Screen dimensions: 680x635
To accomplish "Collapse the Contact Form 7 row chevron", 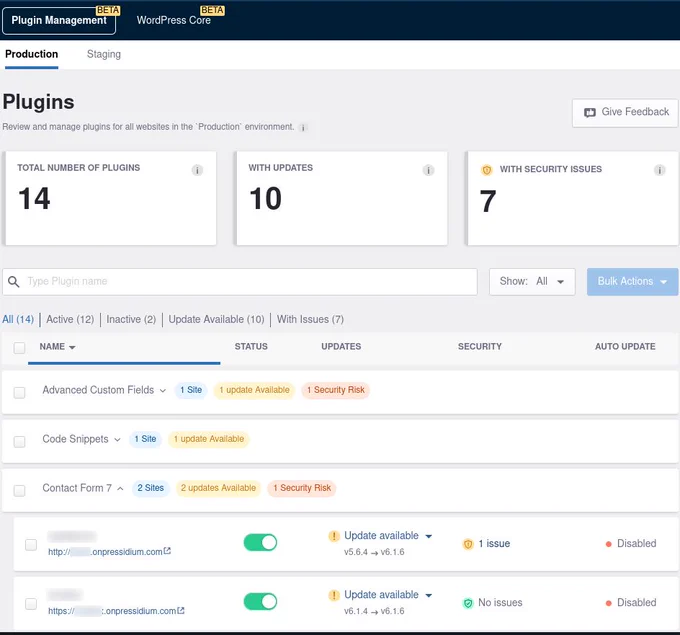I will pyautogui.click(x=120, y=489).
